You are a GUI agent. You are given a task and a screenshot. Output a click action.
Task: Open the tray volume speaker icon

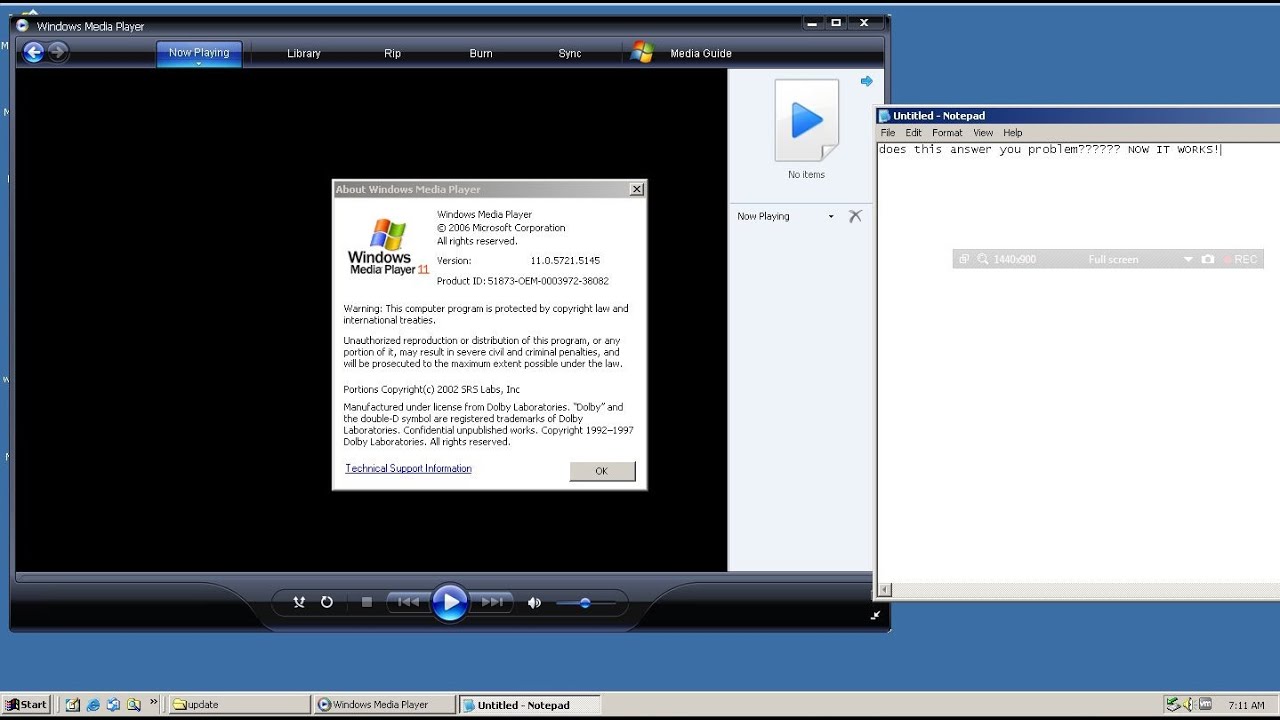pos(1190,704)
